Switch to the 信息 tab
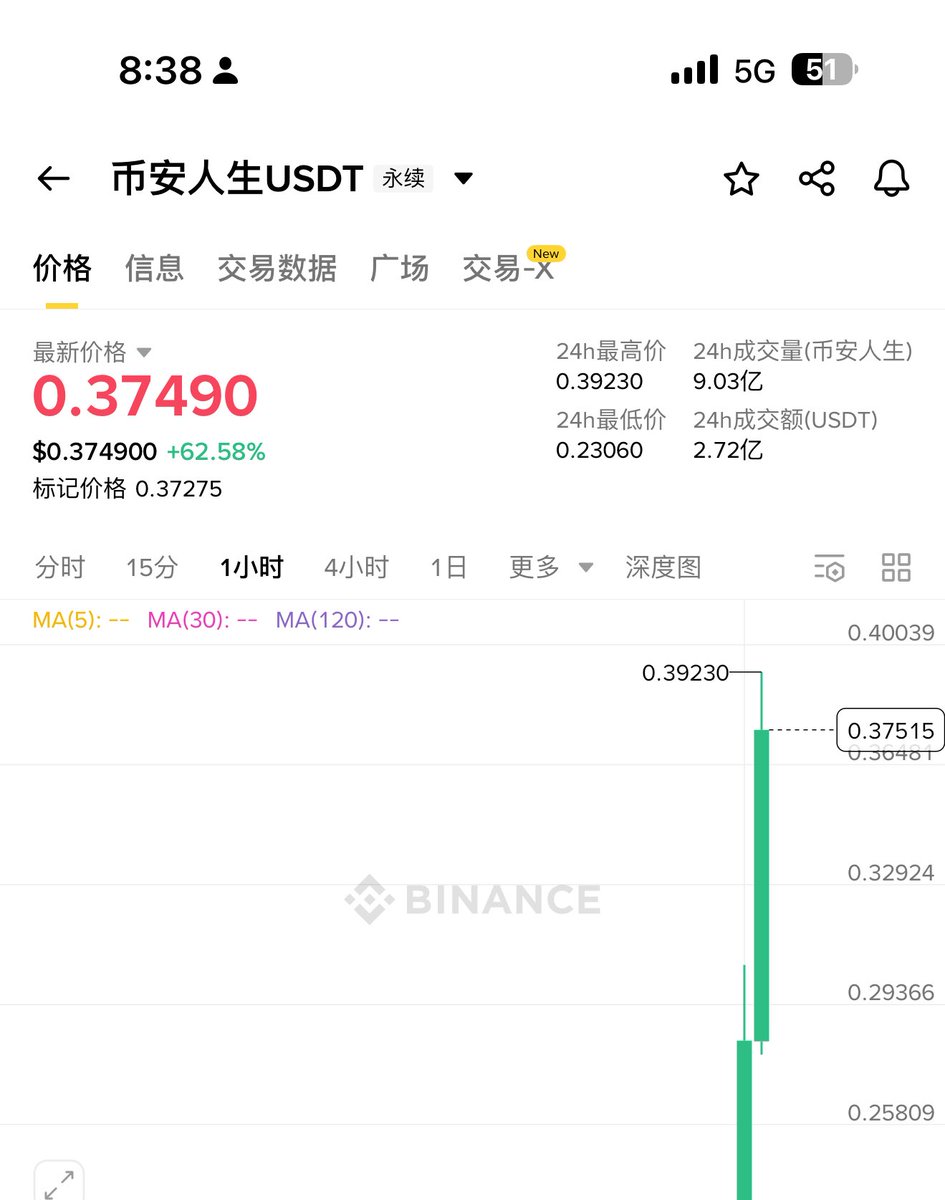The width and height of the screenshot is (945, 1200). point(154,268)
